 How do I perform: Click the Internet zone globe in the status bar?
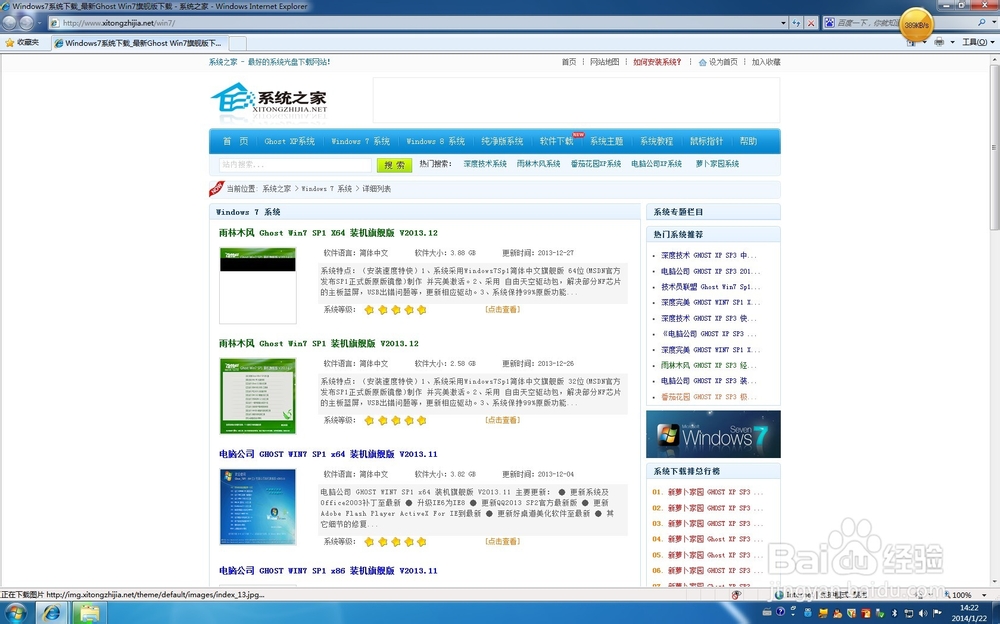tap(779, 594)
